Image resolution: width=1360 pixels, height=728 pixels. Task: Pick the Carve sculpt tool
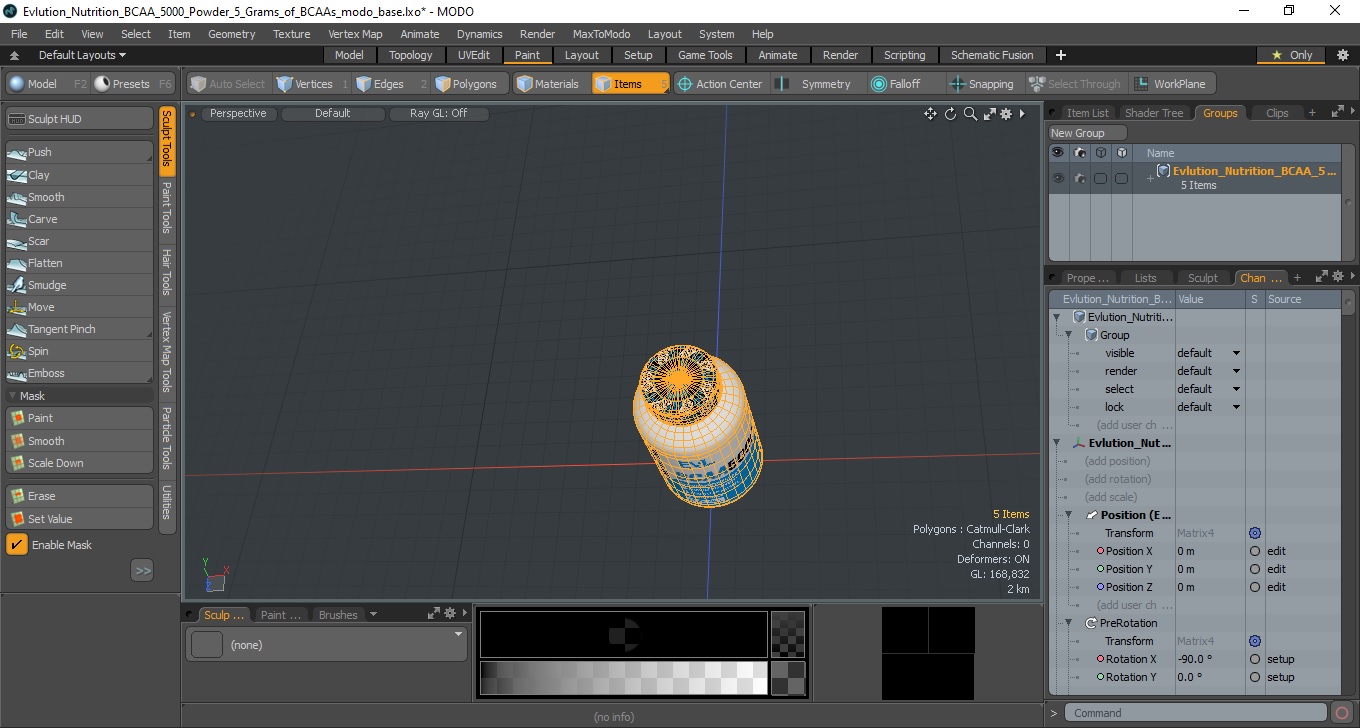pos(79,219)
